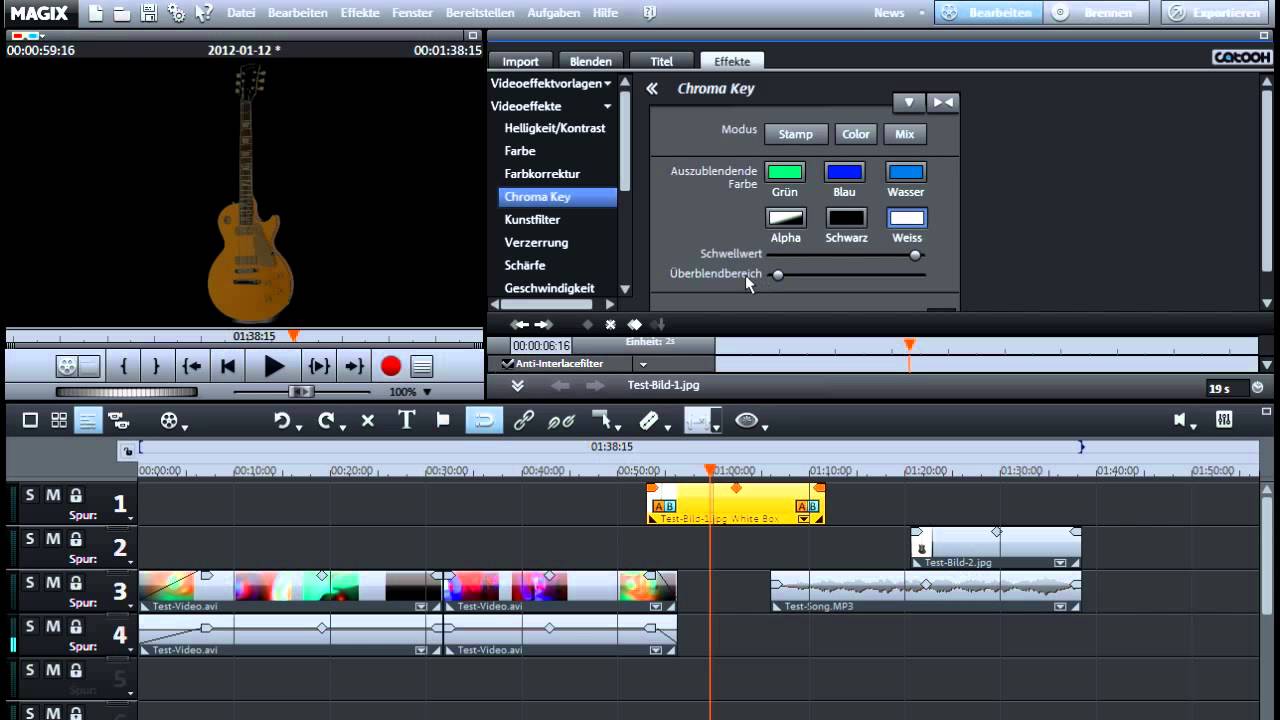The image size is (1280, 720).
Task: Pick the Grün key color swatch
Action: coord(785,172)
